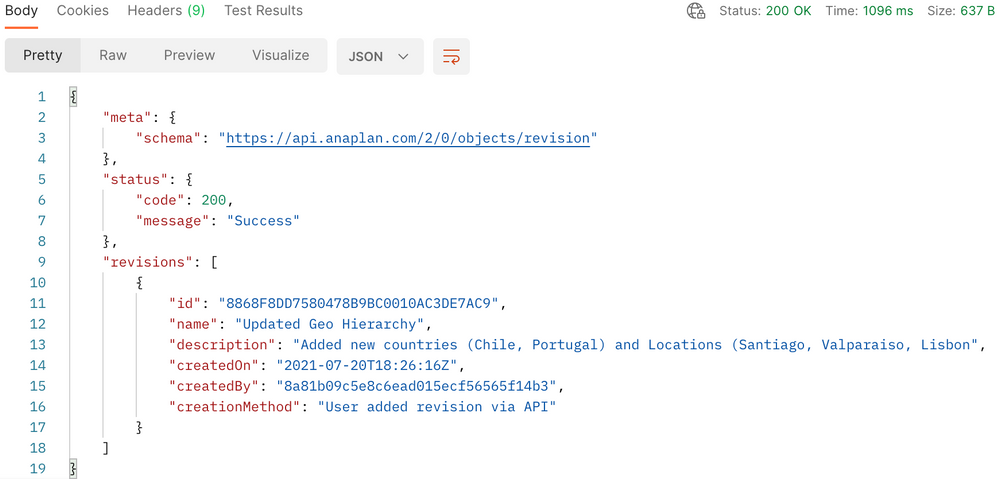Click the Status 200 OK indicator
The image size is (999, 479).
click(765, 11)
